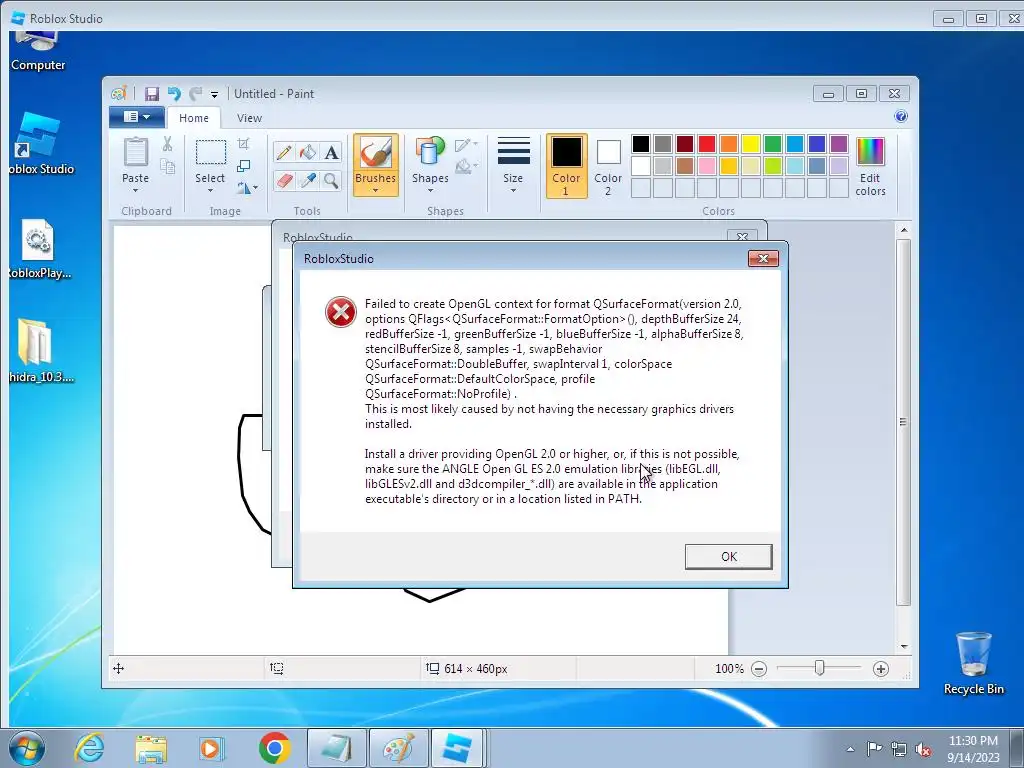This screenshot has width=1024, height=768.
Task: Click the Redo arrow in Paint
Action: [x=195, y=94]
